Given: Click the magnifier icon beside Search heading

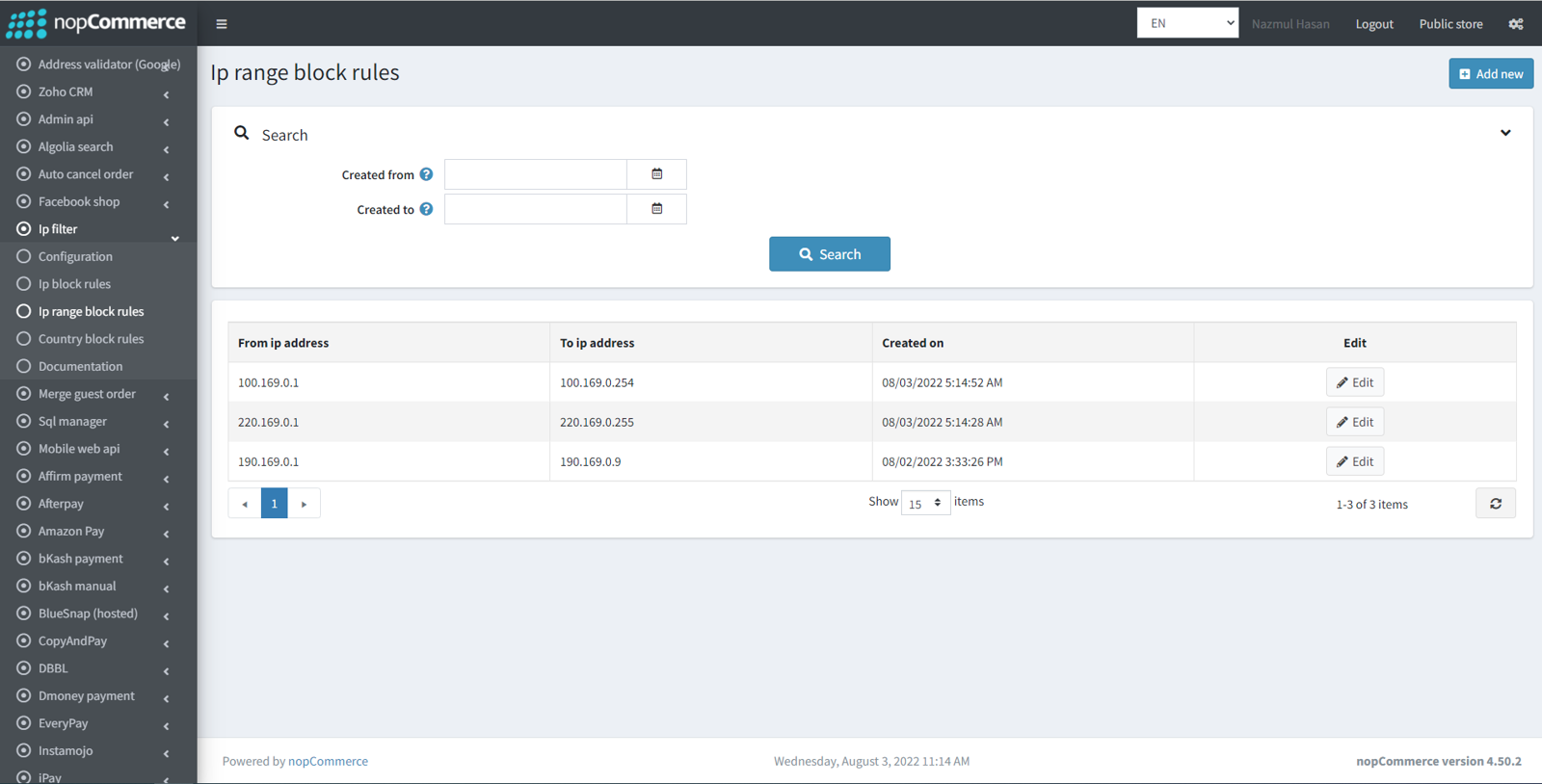Looking at the screenshot, I should (242, 134).
